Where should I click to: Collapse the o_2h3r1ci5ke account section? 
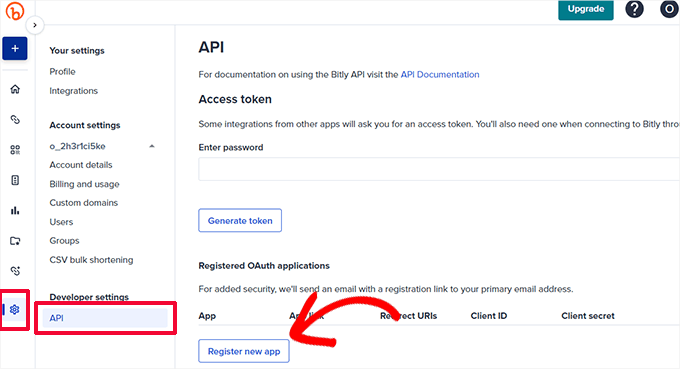(152, 146)
